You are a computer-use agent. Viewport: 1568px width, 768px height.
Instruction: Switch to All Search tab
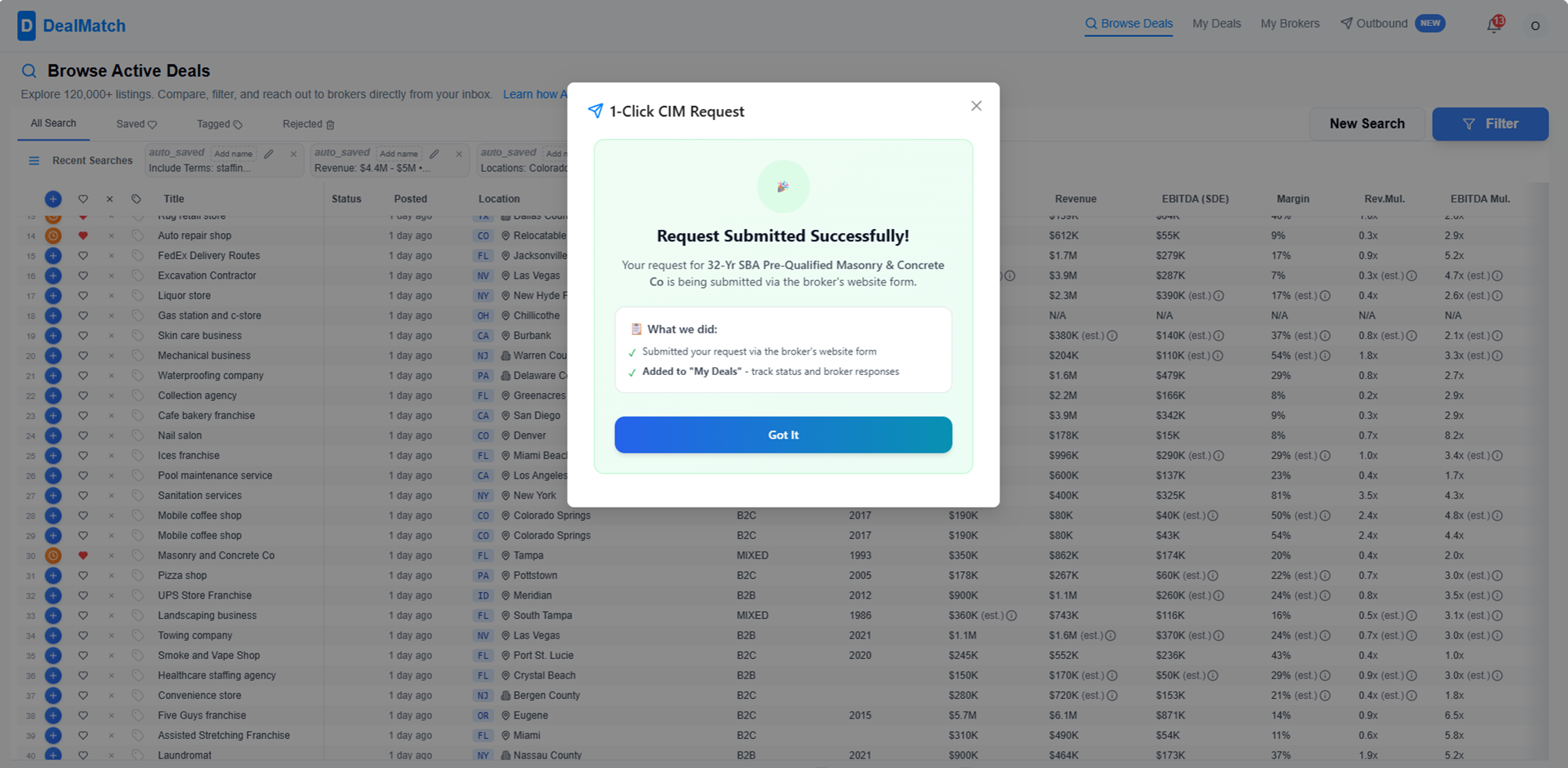click(x=53, y=123)
